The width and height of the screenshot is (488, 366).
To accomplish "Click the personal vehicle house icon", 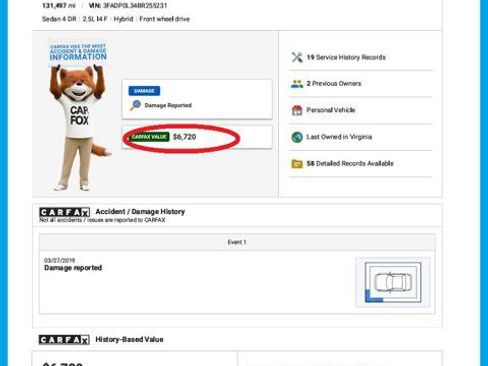I will [x=297, y=110].
